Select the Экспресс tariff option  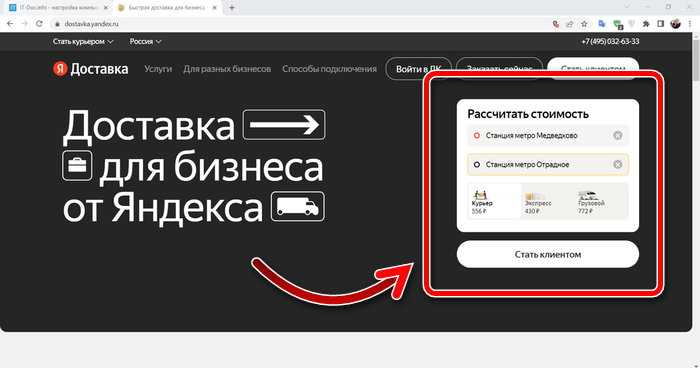tap(548, 201)
